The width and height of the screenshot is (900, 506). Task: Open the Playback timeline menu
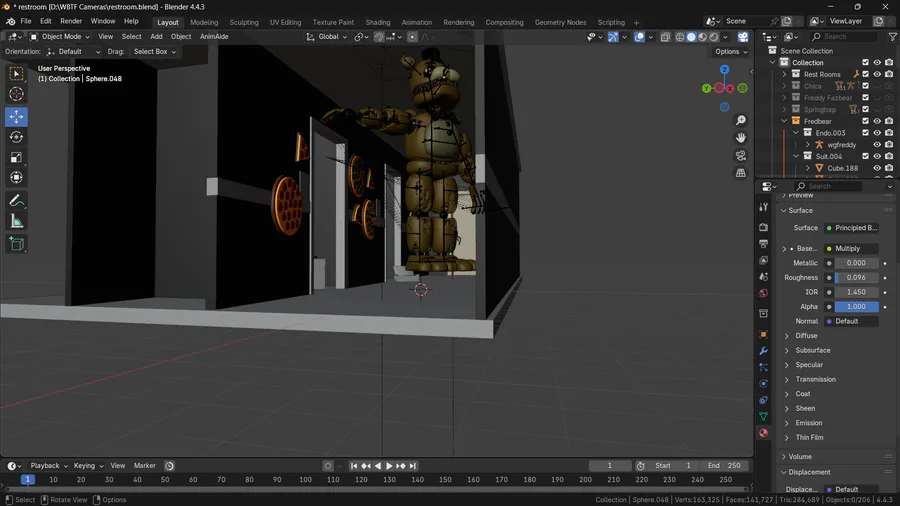(x=49, y=466)
